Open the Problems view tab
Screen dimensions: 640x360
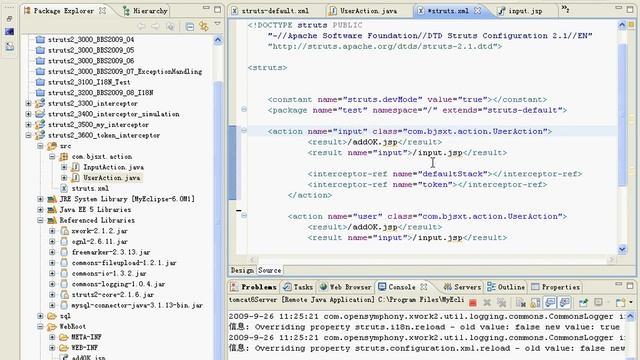pyautogui.click(x=253, y=287)
